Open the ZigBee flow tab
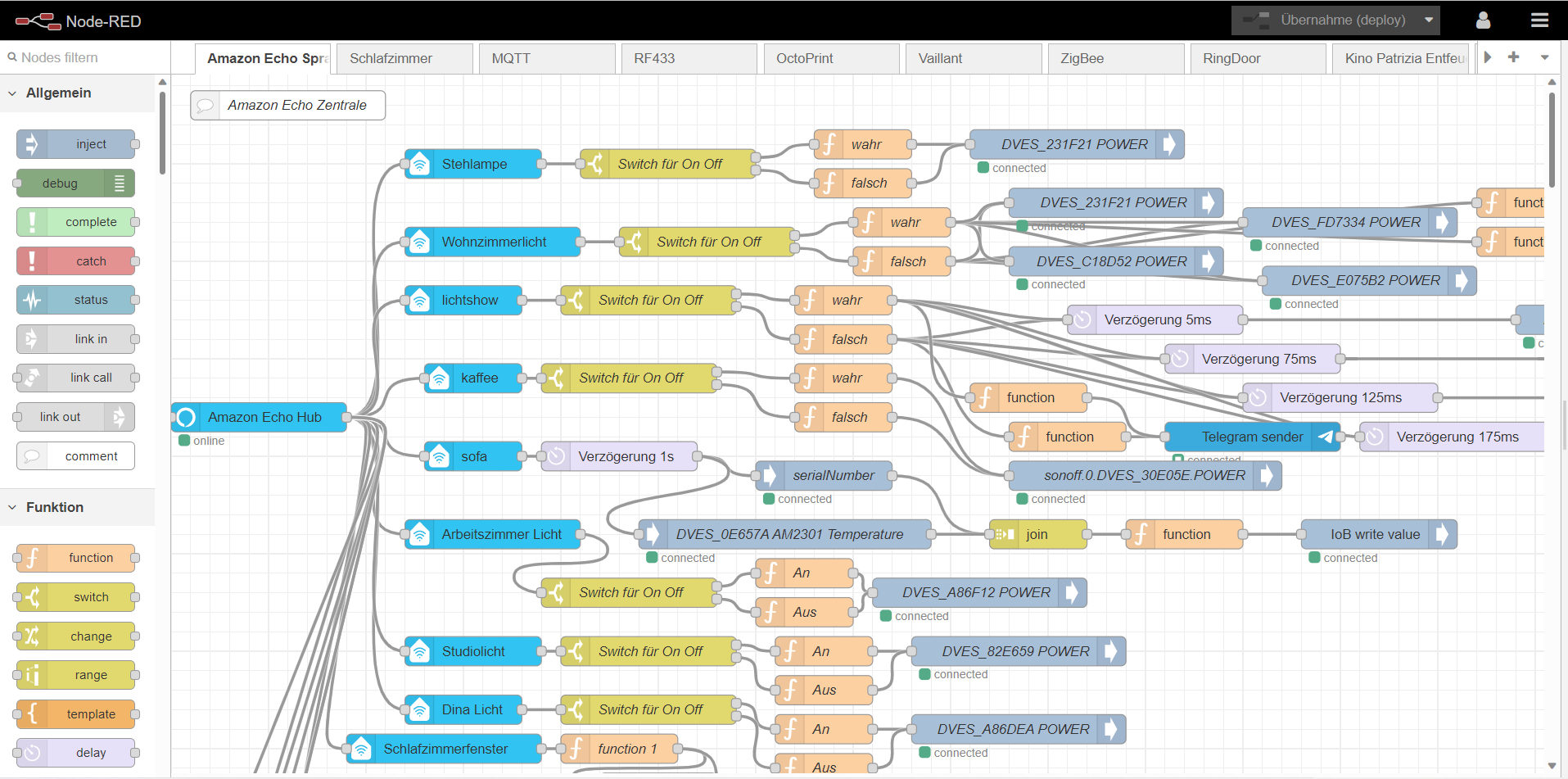This screenshot has width=1568, height=779. (1116, 59)
